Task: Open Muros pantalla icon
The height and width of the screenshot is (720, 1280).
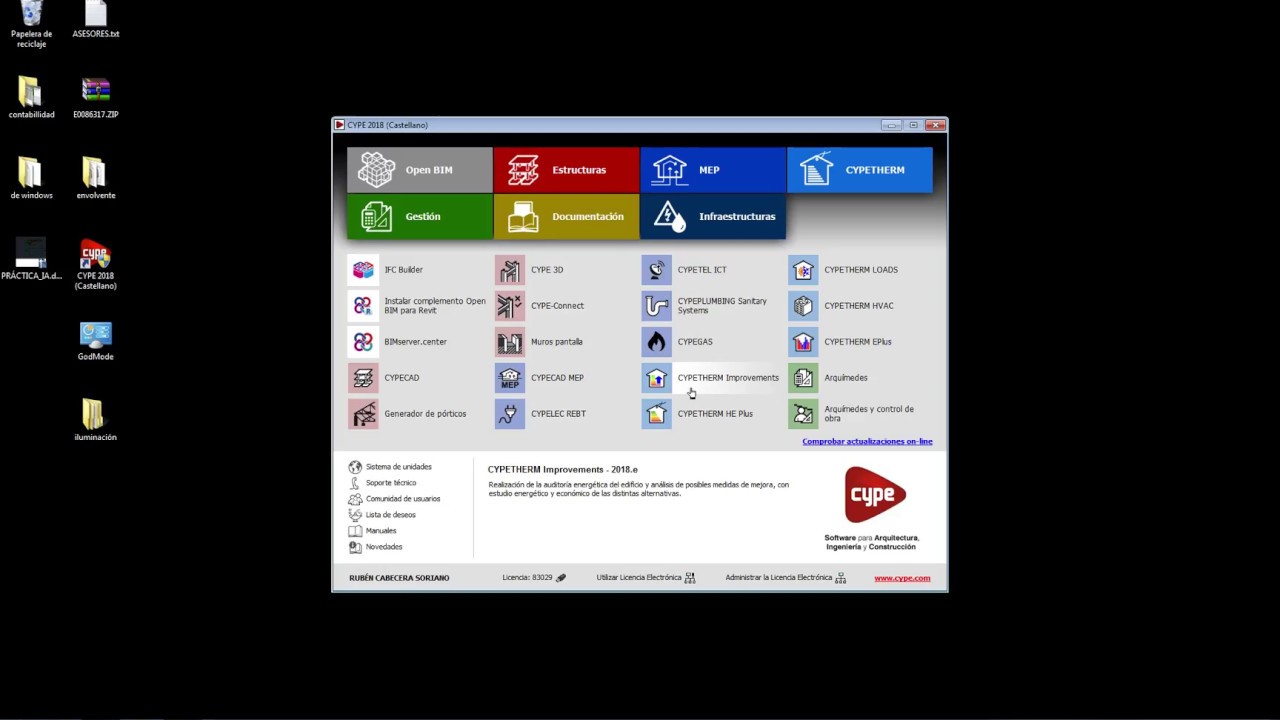Action: coord(510,342)
